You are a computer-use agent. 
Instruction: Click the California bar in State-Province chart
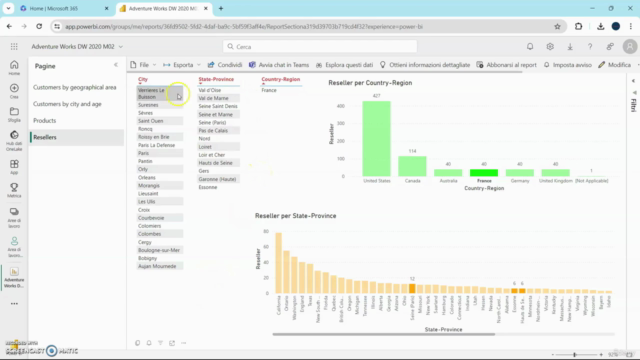point(279,263)
